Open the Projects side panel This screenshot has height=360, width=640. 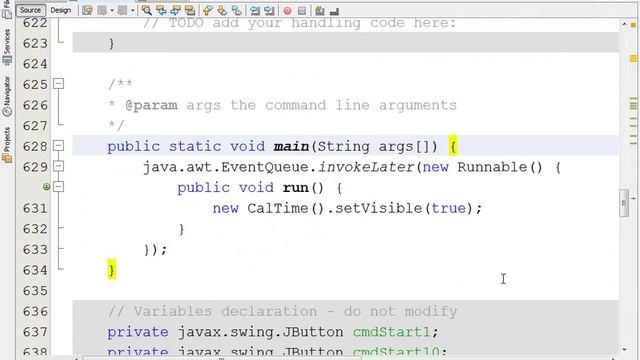[7, 144]
